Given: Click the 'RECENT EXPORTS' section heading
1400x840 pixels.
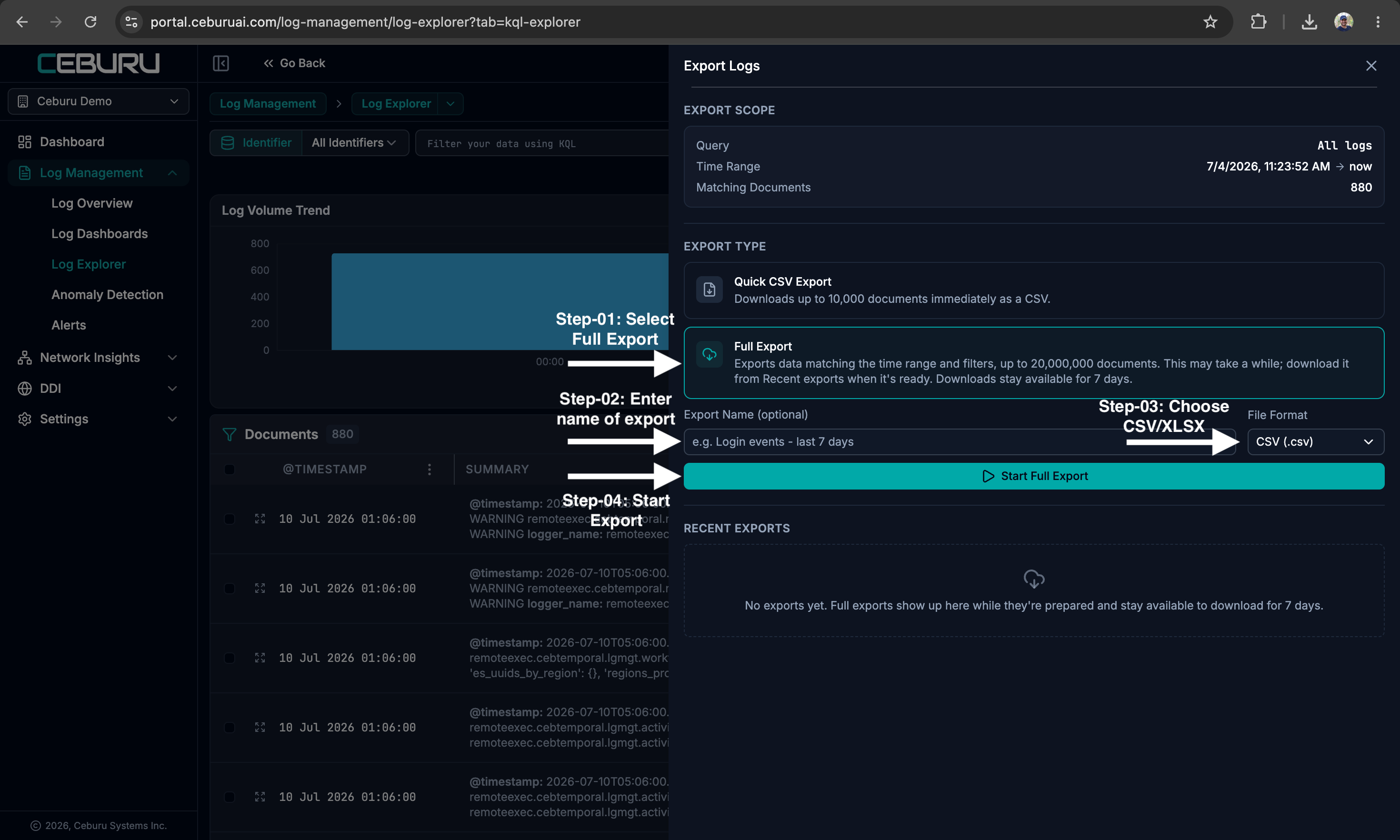Looking at the screenshot, I should pyautogui.click(x=736, y=528).
